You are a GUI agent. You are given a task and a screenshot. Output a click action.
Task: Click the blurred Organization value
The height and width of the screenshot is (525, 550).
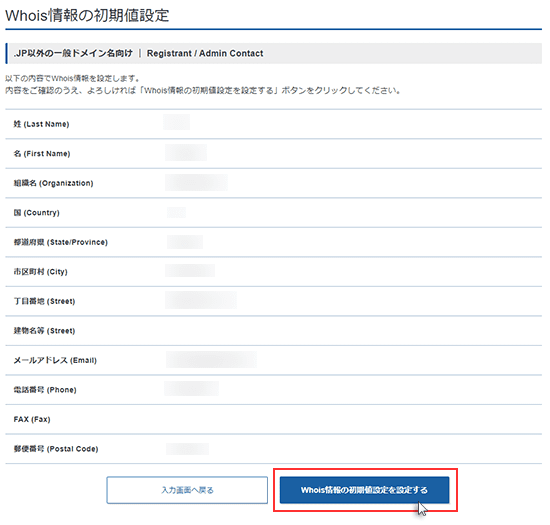tap(196, 182)
